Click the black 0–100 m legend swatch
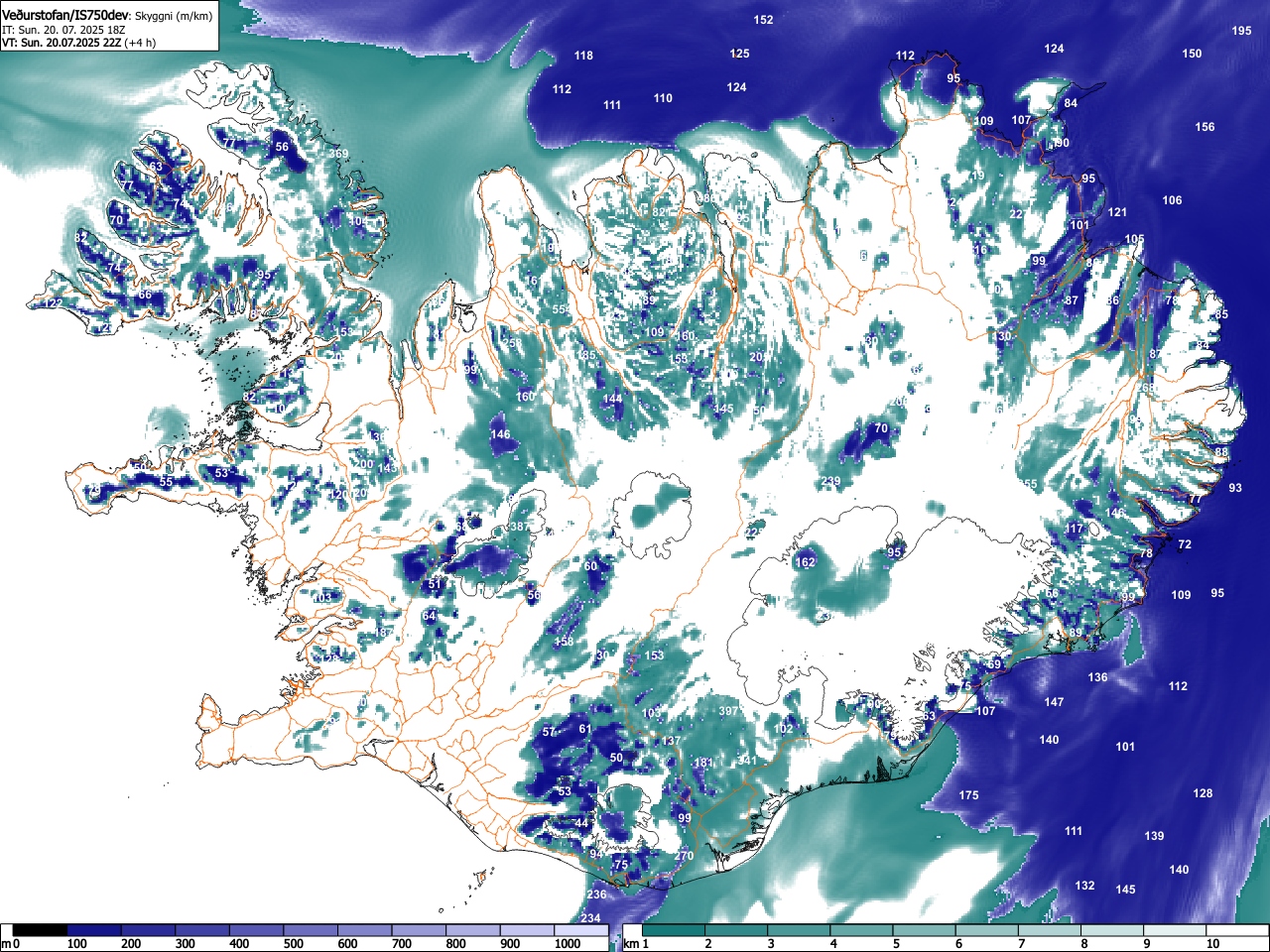 [x=41, y=930]
